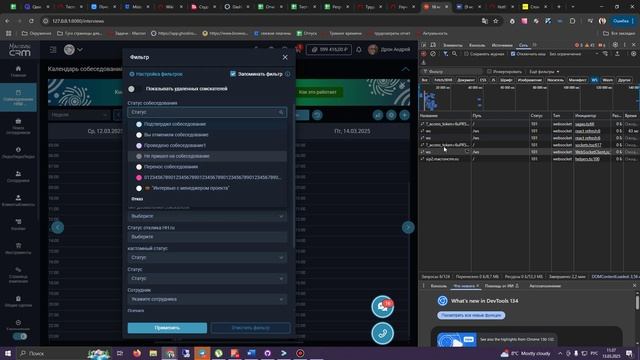This screenshot has height=360, width=640.
Task: Switch to the Sources tab in DevTools
Action: pos(502,45)
